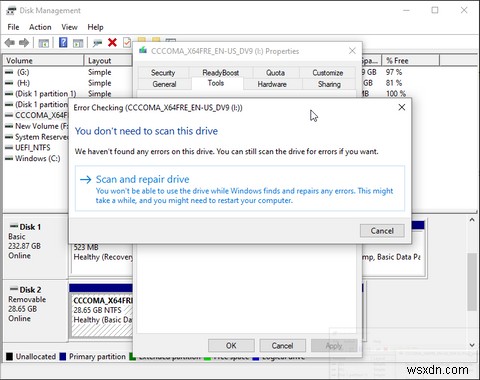This screenshot has height=380, width=480.
Task: Switch to the General tab
Action: tap(164, 84)
